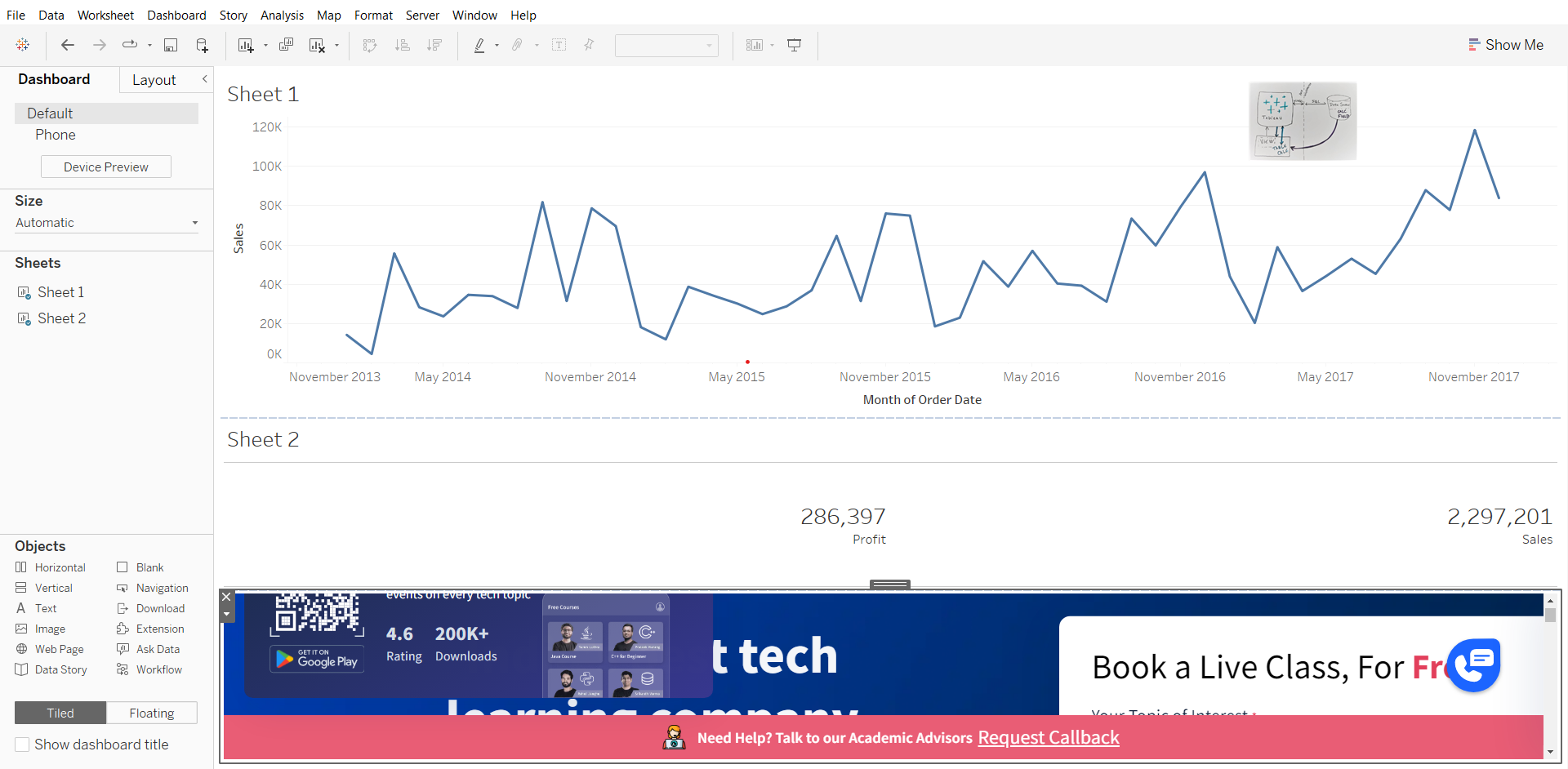The image size is (1568, 769).
Task: Click the Device Preview button
Action: (x=106, y=167)
